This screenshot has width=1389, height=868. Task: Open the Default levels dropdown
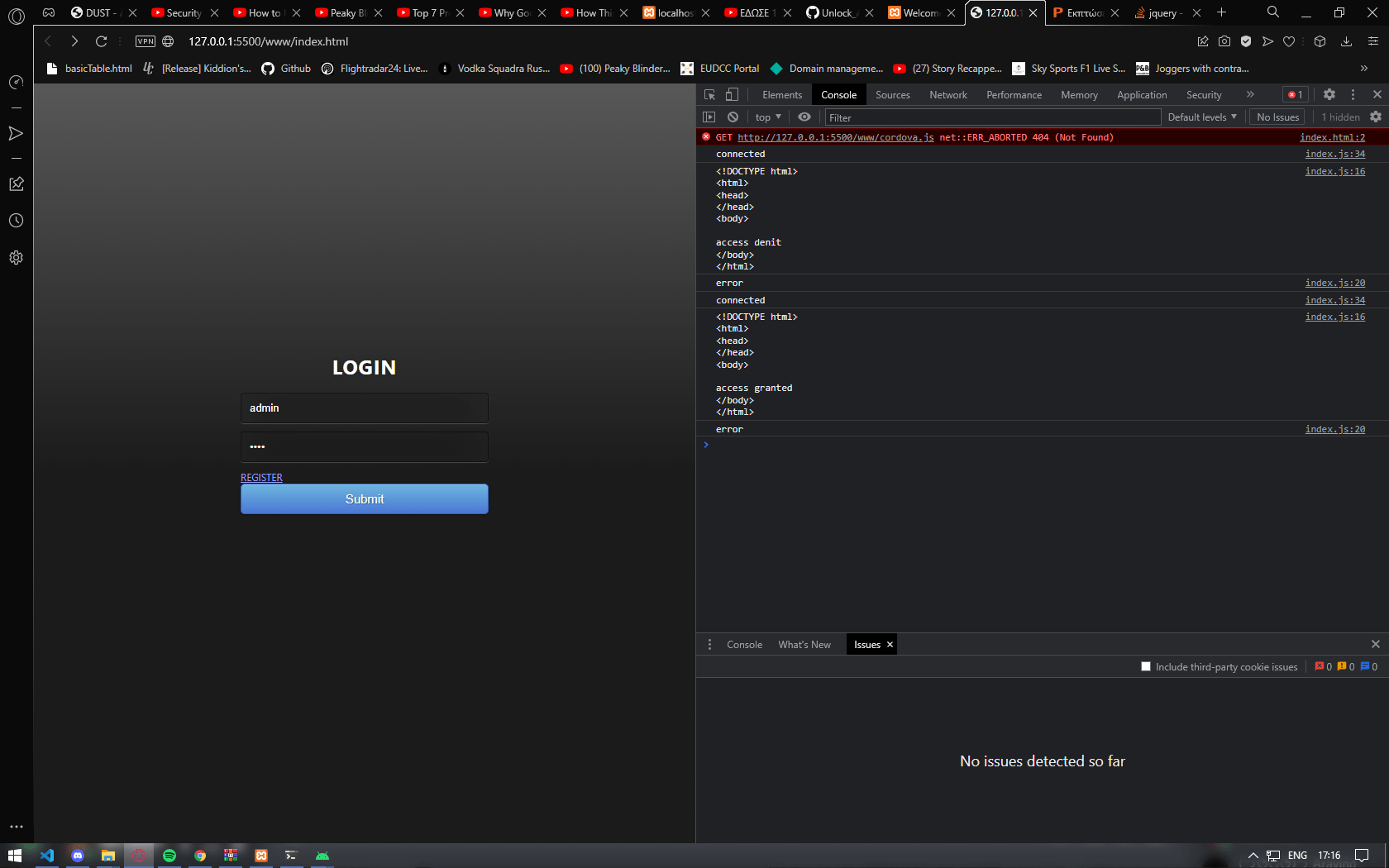(1202, 117)
